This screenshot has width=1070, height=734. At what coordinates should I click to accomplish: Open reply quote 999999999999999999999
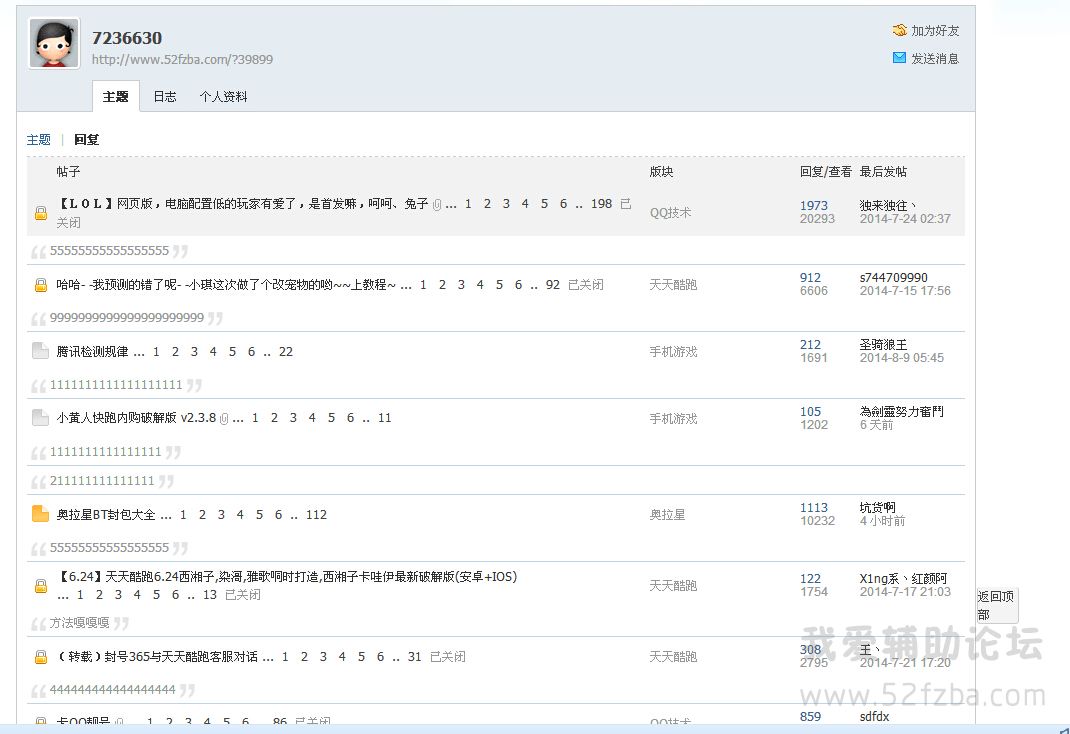coord(127,317)
